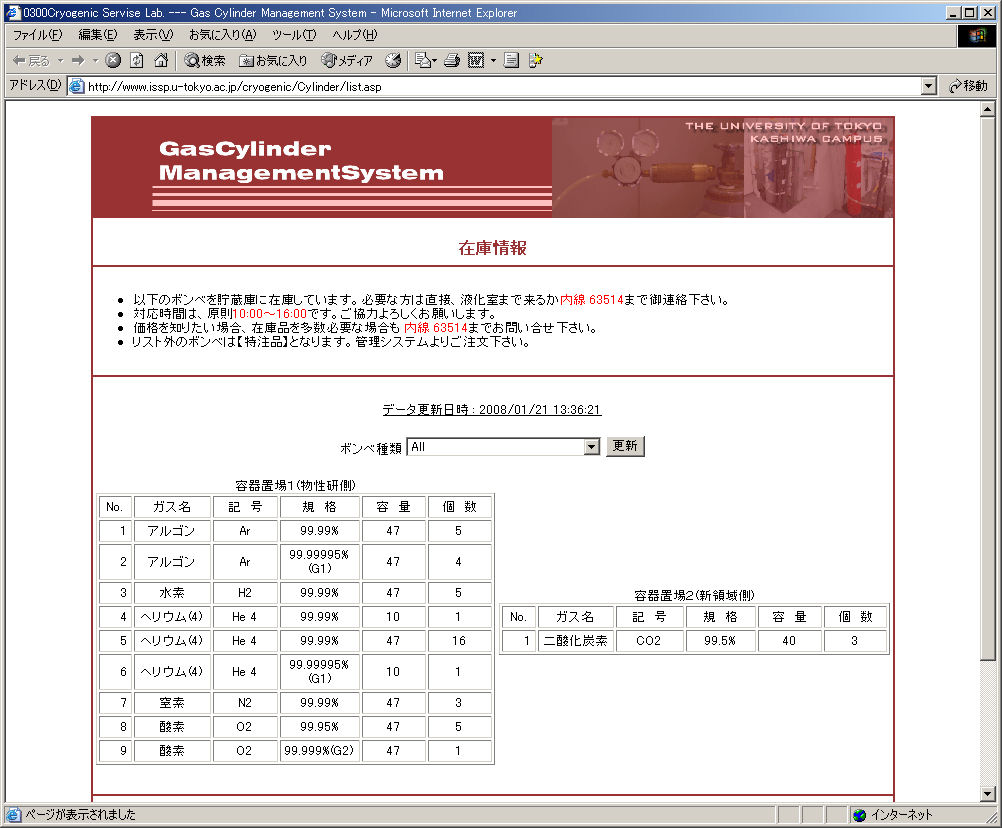Open the ツール(T) menu
Viewport: 1002px width, 828px height.
tap(294, 34)
